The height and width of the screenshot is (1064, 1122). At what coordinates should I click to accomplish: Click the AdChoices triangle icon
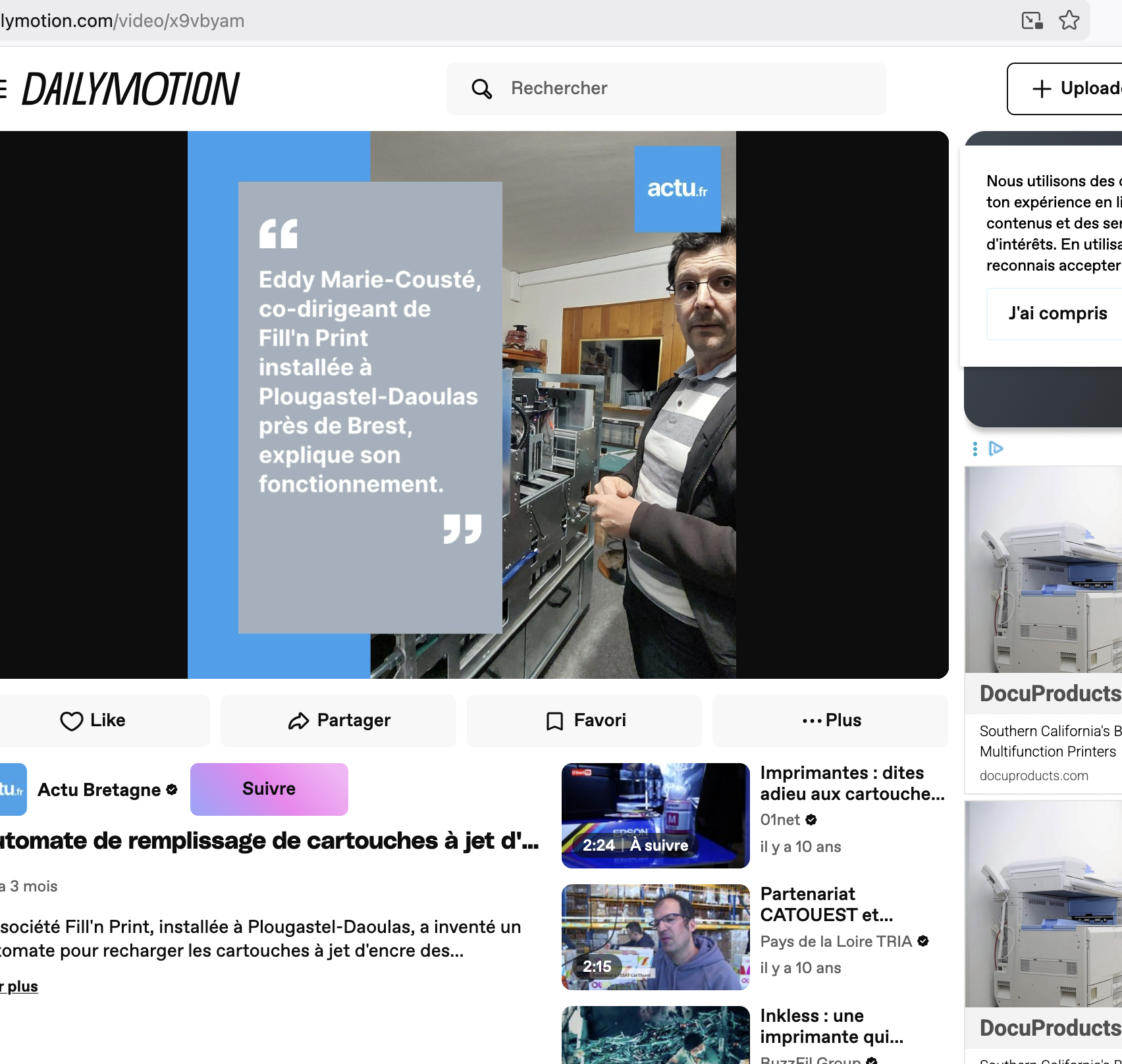pos(996,448)
